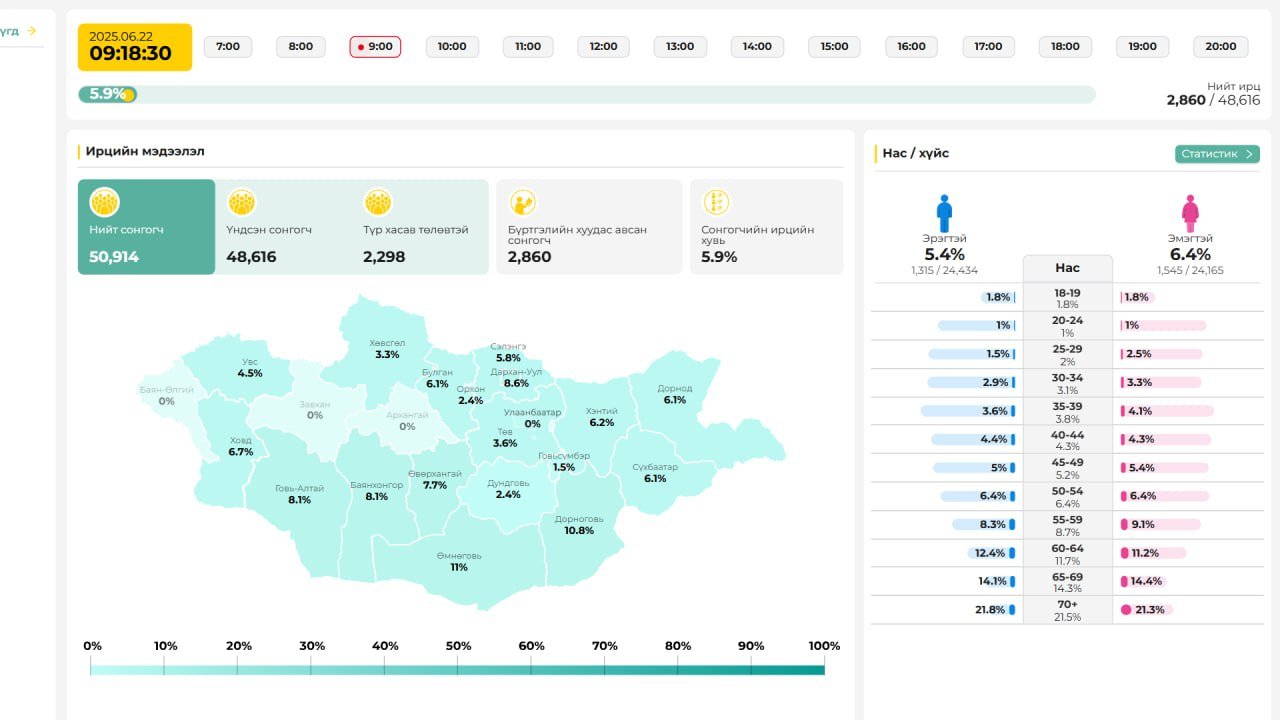Click the 100% mark on the color scale

824,646
